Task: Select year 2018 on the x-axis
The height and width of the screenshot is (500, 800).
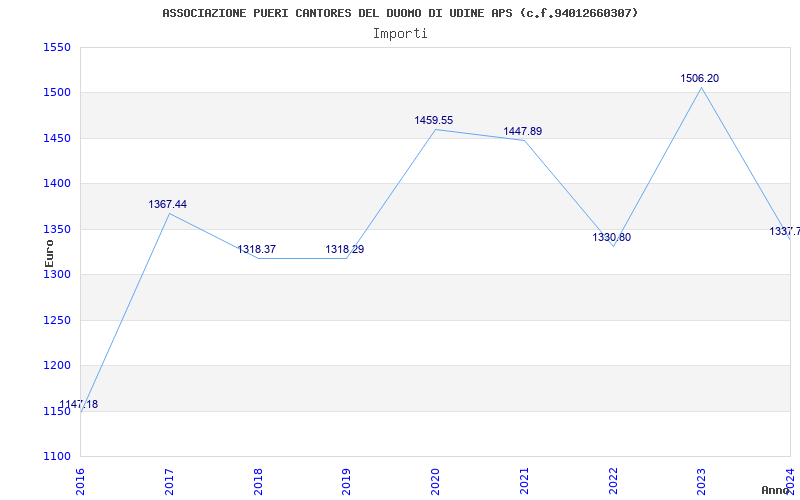Action: pos(258,479)
